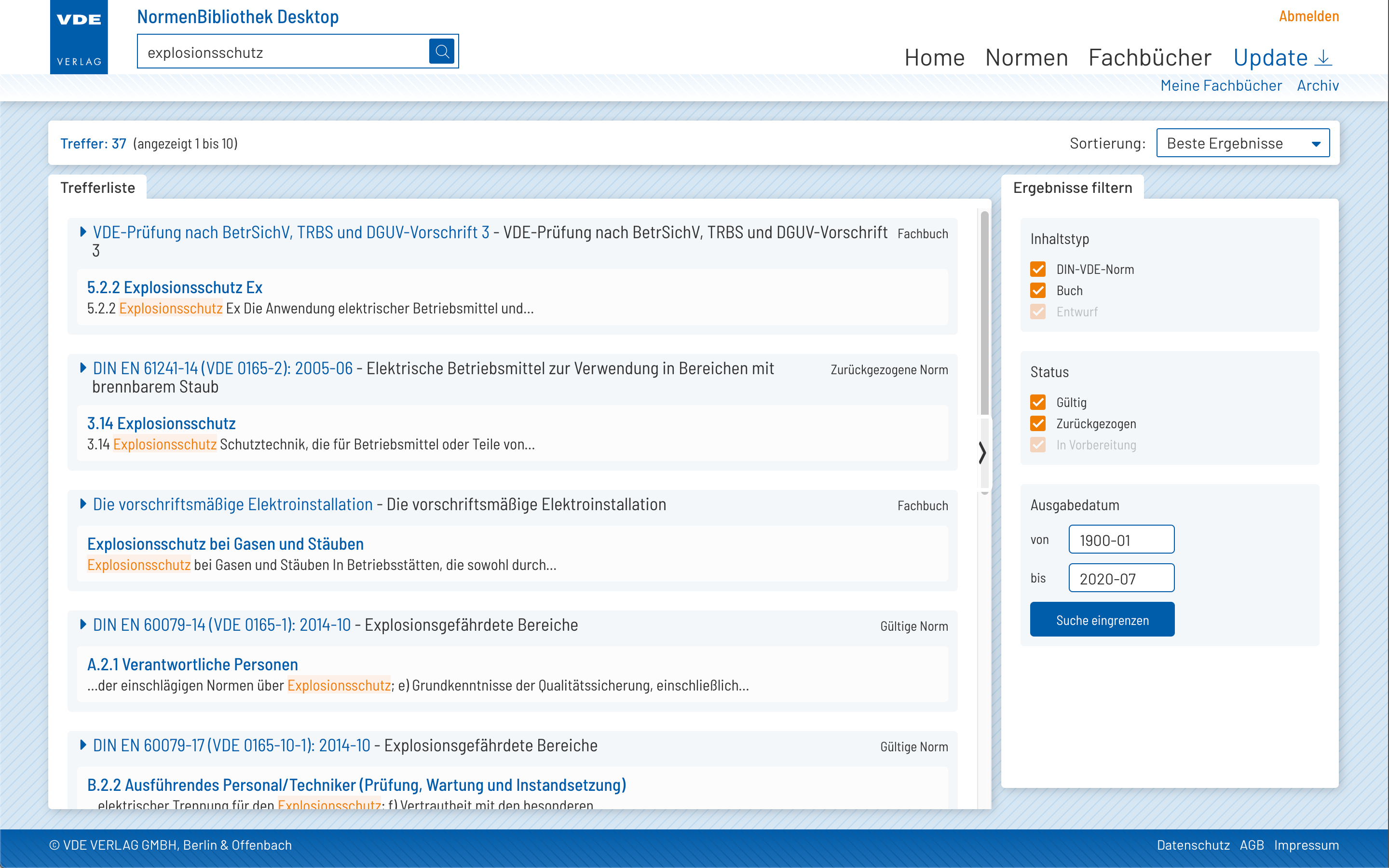This screenshot has height=868, width=1389.
Task: Click the VDE Verlag logo
Action: [x=79, y=37]
